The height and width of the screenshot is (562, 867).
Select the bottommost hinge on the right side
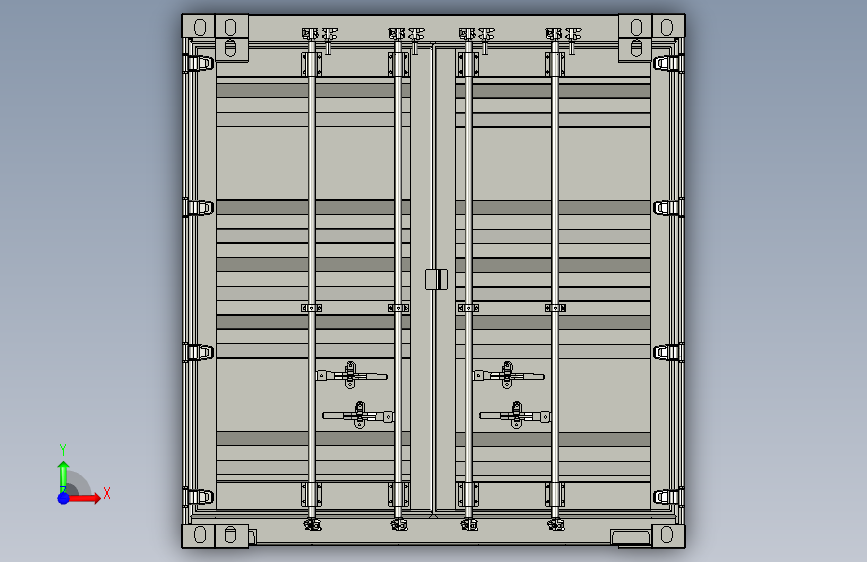coord(668,497)
